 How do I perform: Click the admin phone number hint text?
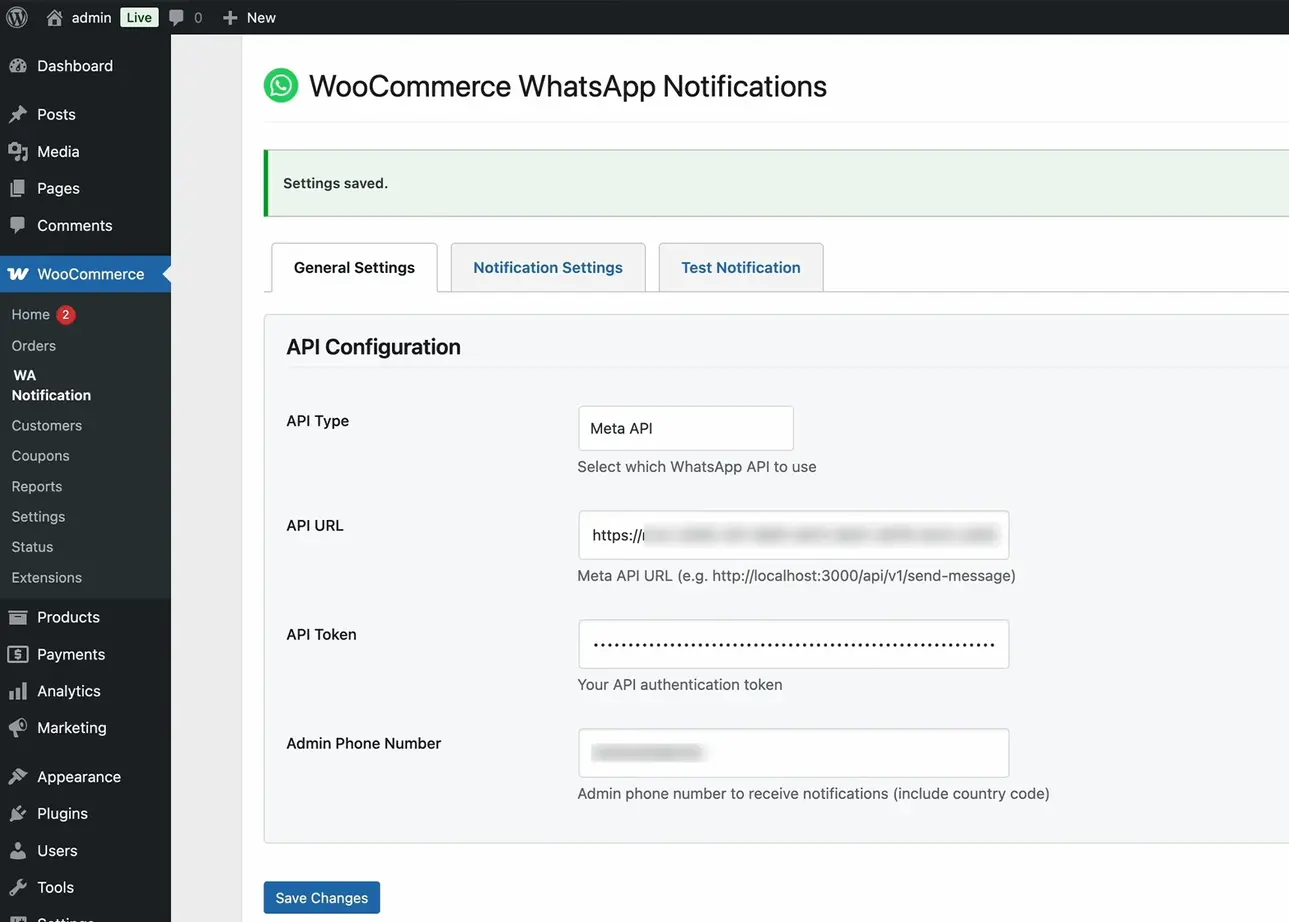(x=814, y=794)
